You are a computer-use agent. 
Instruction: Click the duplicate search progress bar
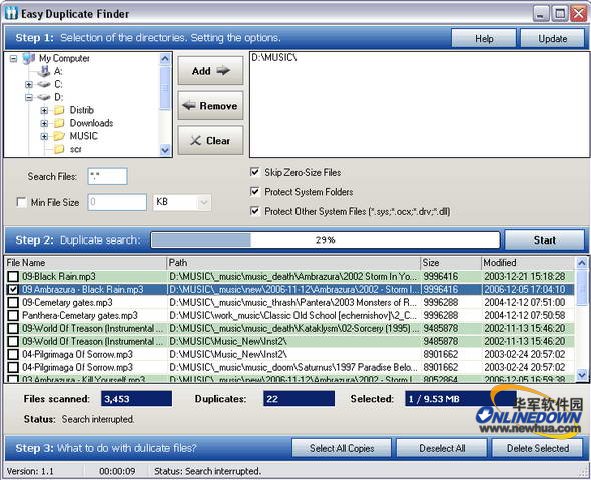[x=325, y=240]
